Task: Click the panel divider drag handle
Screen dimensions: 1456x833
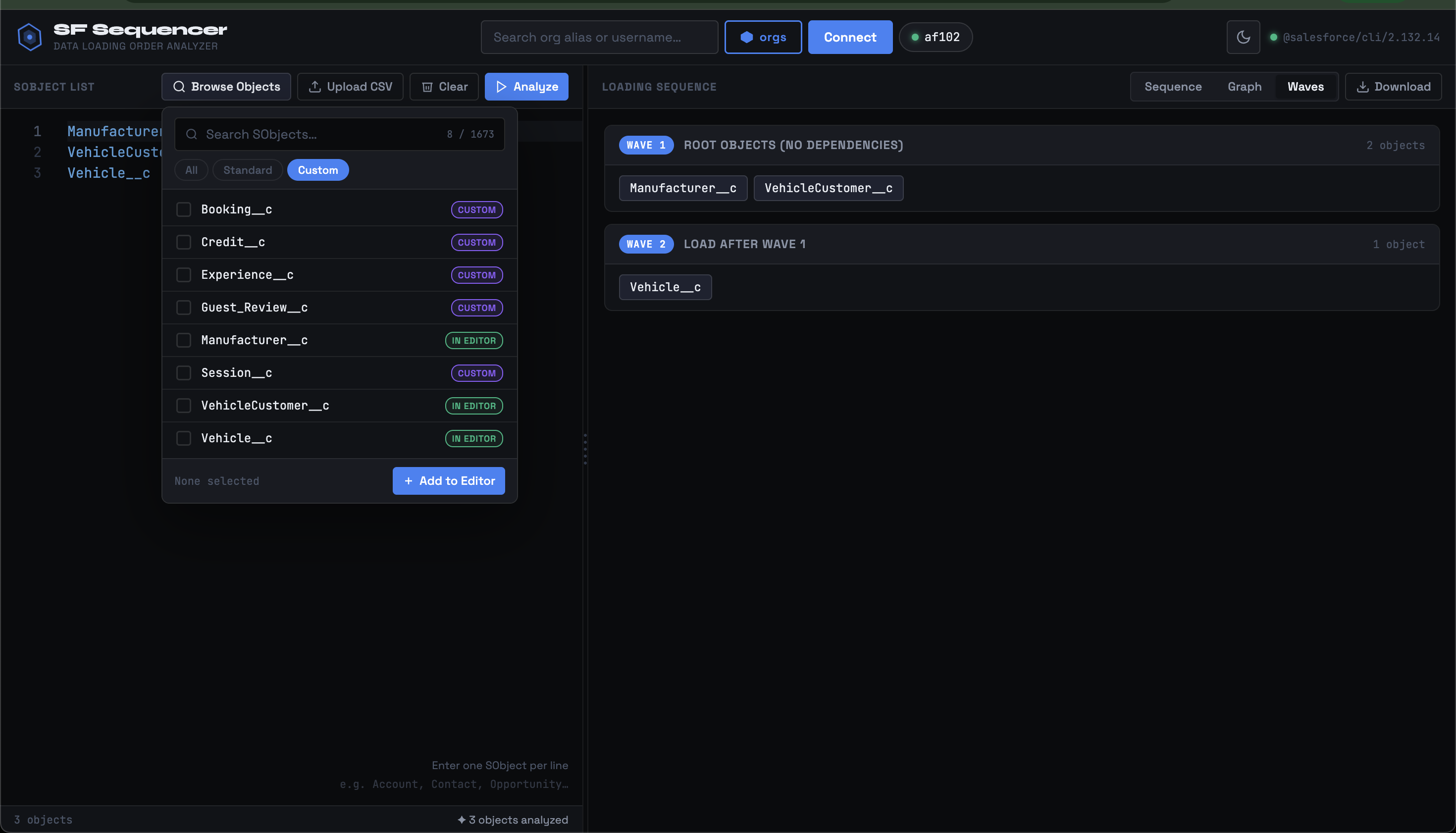Action: pos(585,449)
